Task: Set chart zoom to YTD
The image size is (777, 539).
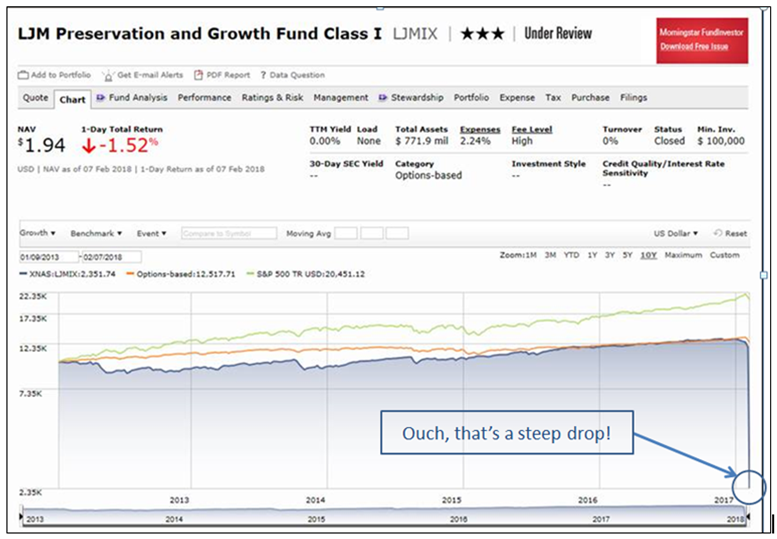Action: point(571,255)
